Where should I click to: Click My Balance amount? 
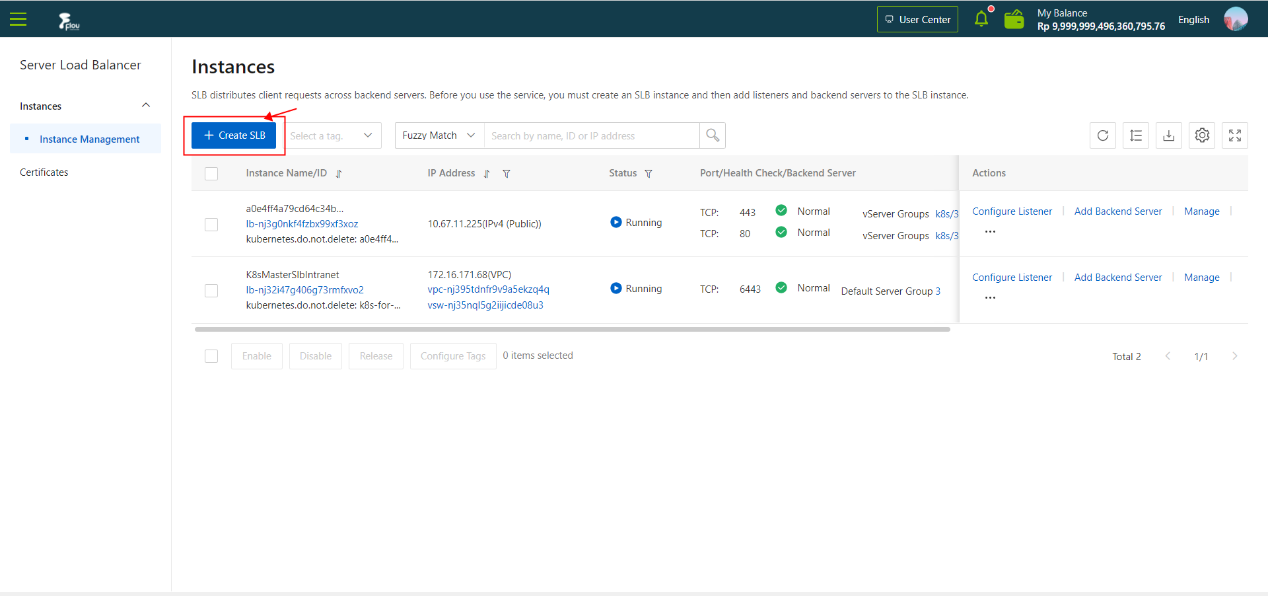click(1101, 26)
